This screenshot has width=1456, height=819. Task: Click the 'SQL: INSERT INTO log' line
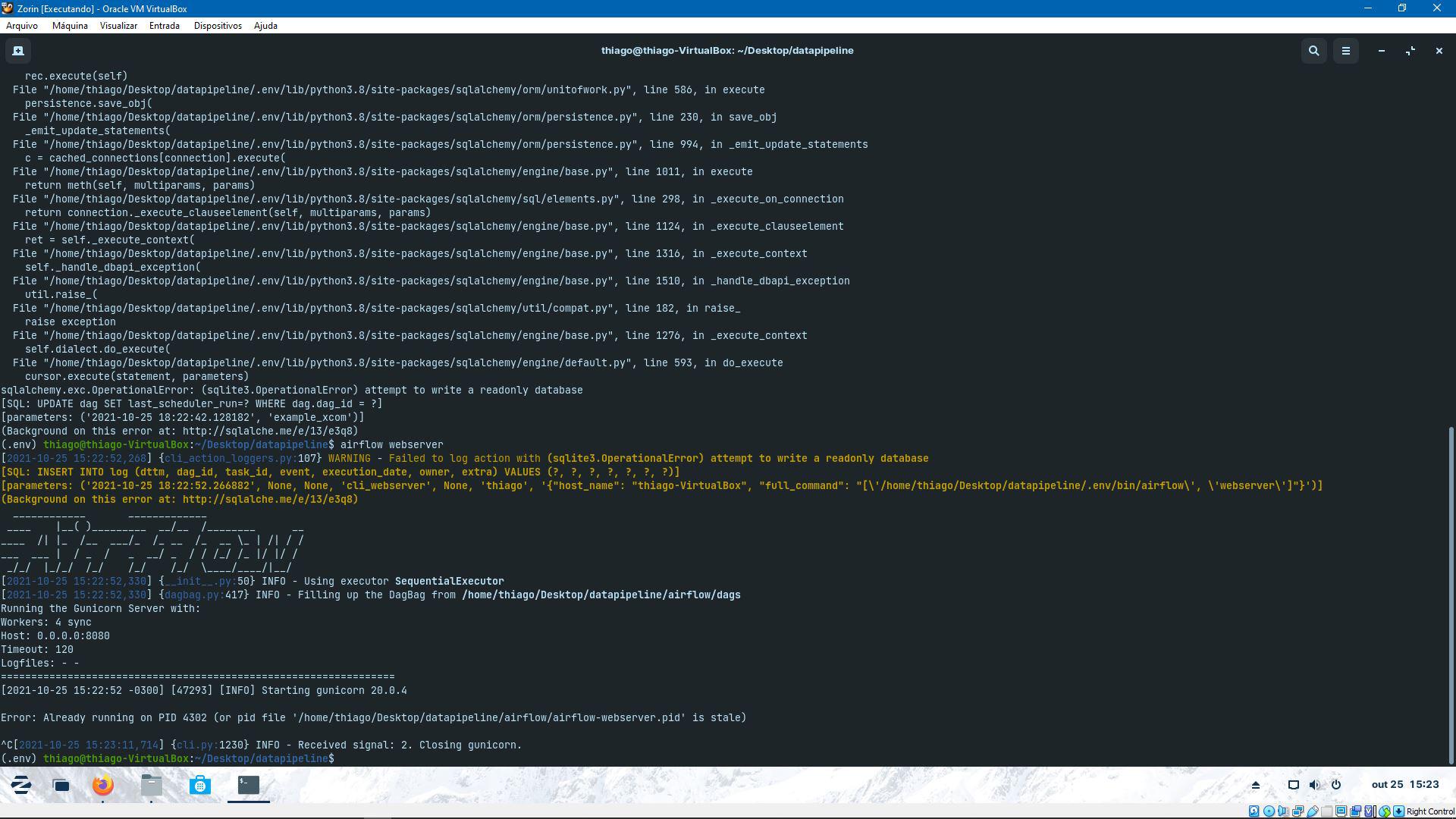point(340,472)
